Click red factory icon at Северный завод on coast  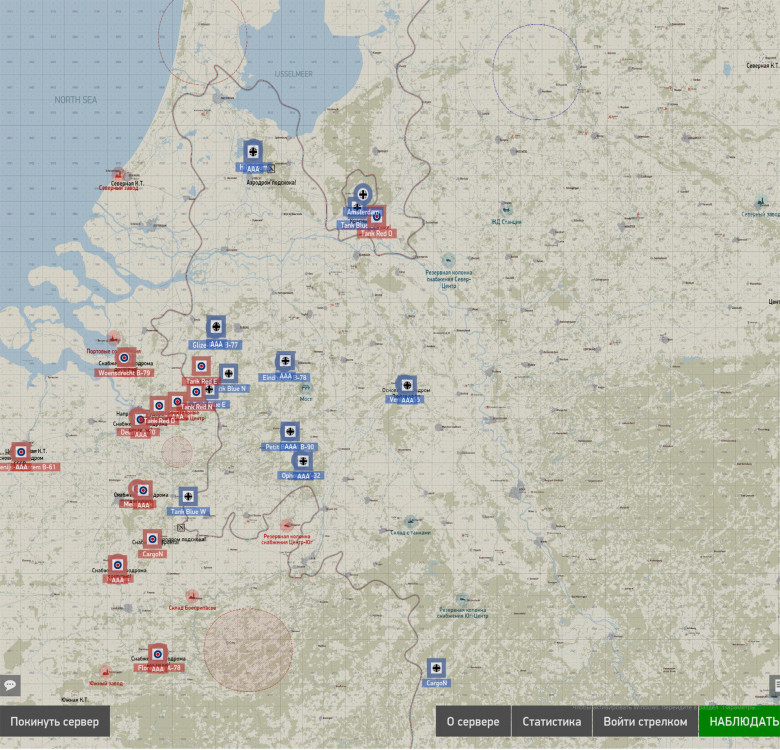(118, 175)
